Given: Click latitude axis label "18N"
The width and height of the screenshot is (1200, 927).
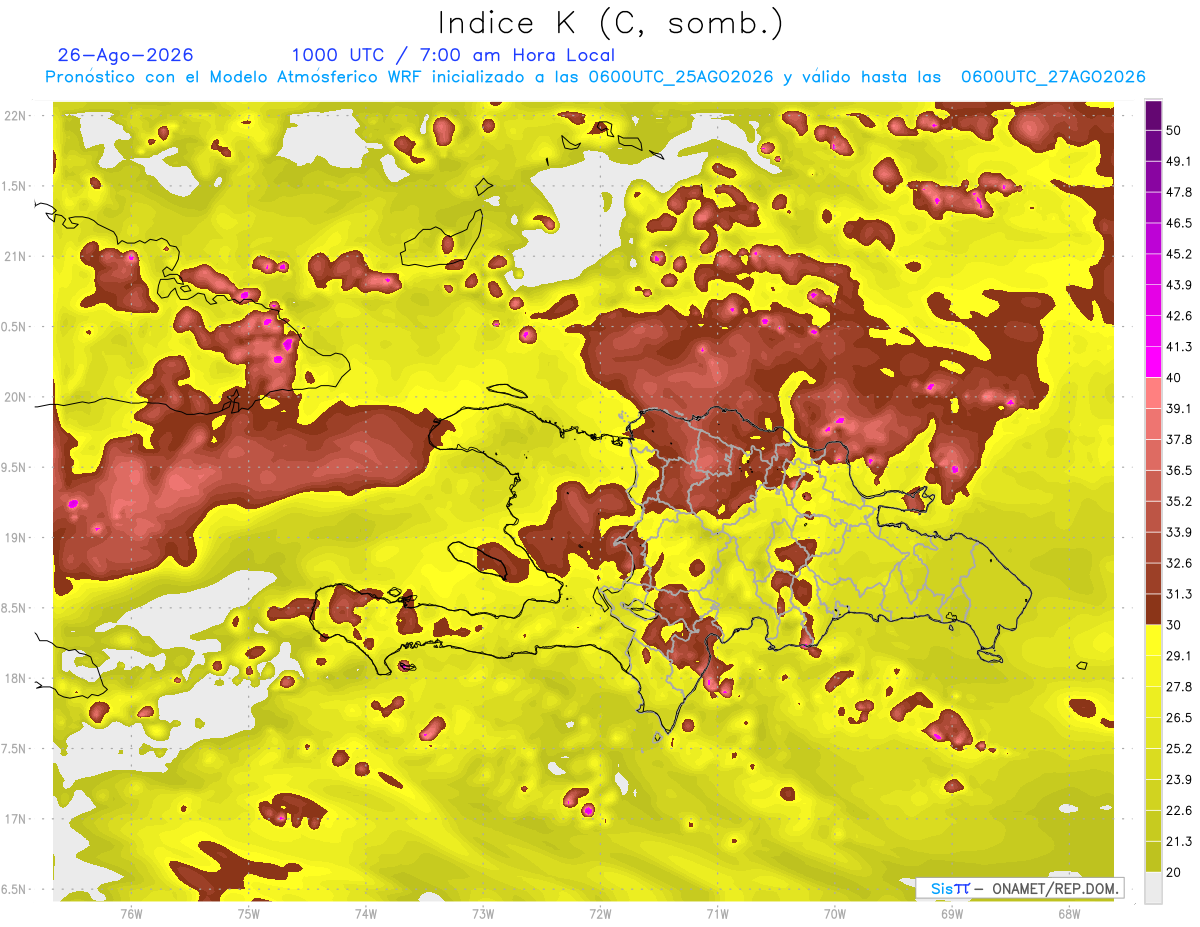Looking at the screenshot, I should tap(16, 678).
